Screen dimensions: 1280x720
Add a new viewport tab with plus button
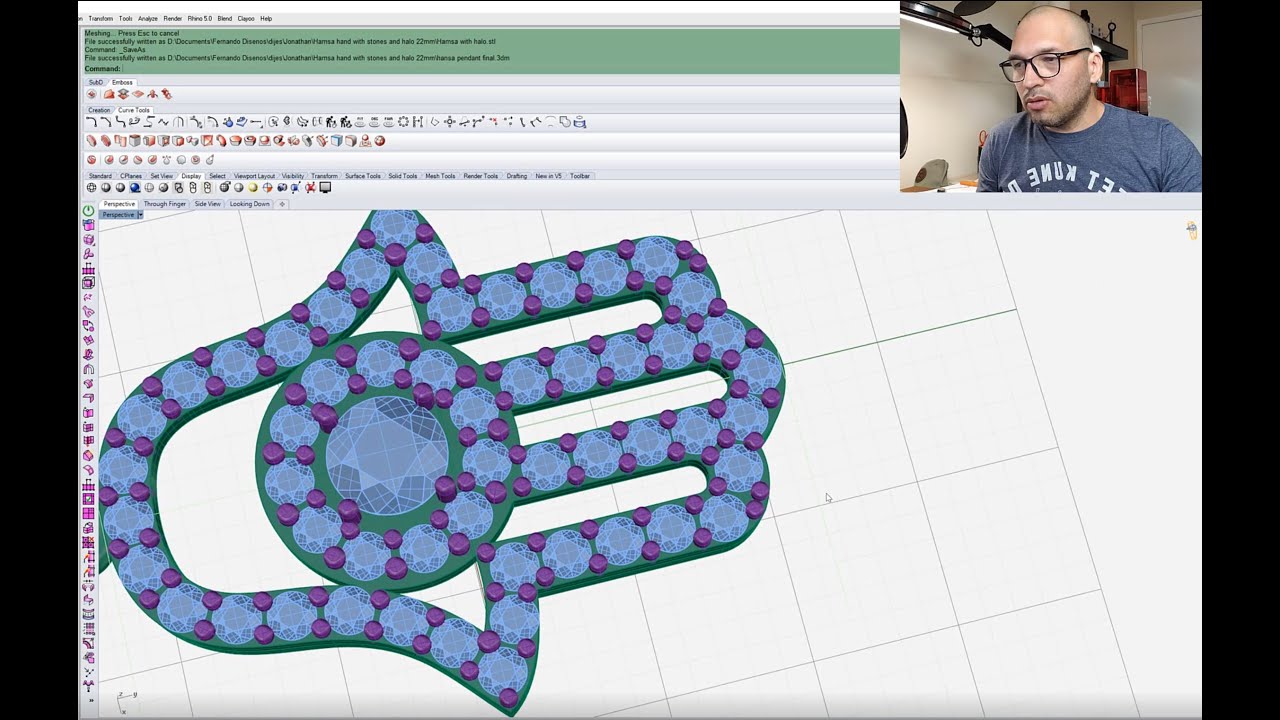point(282,204)
